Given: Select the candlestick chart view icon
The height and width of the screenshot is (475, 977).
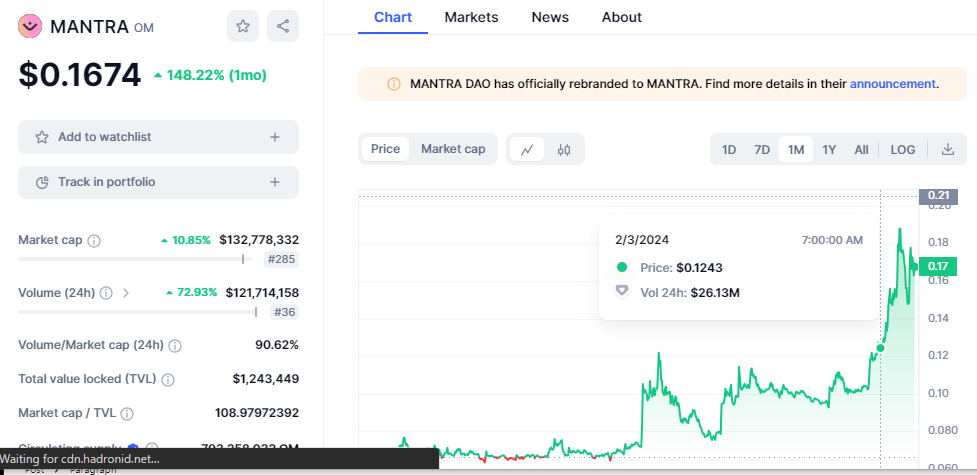Looking at the screenshot, I should pos(564,150).
